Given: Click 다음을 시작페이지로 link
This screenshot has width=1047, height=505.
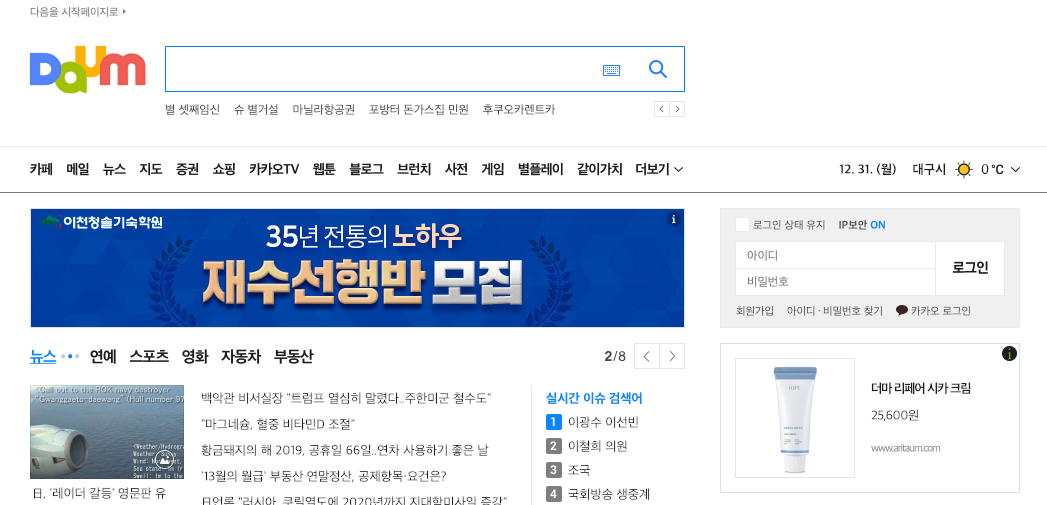Looking at the screenshot, I should (74, 11).
